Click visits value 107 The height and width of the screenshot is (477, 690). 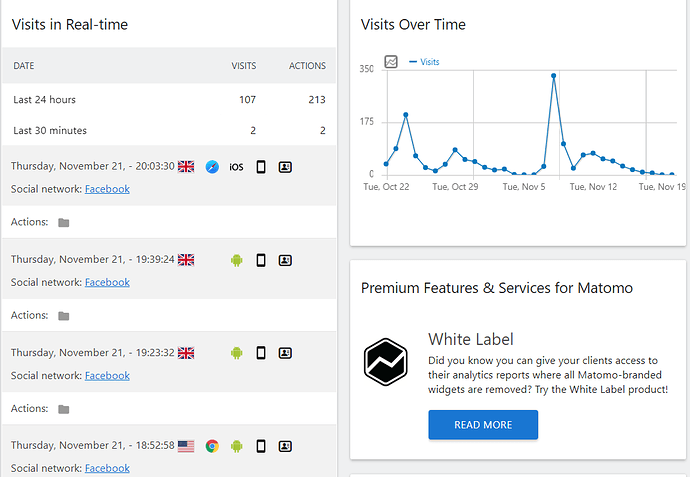point(247,100)
